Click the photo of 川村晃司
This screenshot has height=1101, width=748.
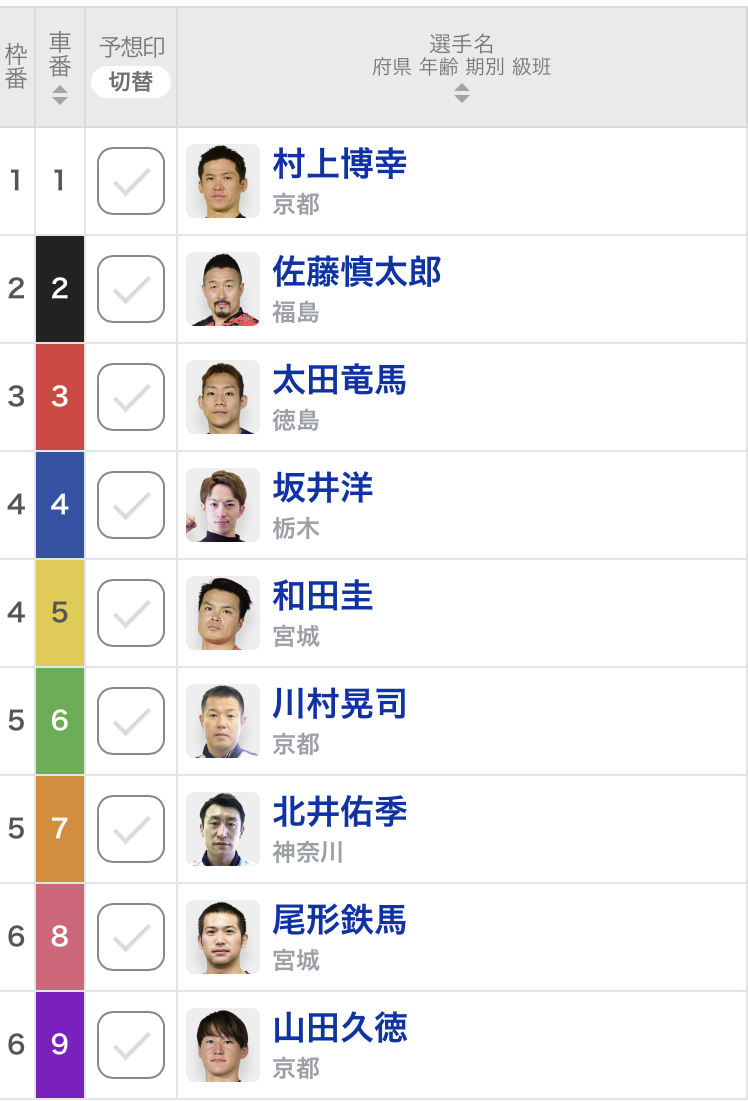223,721
